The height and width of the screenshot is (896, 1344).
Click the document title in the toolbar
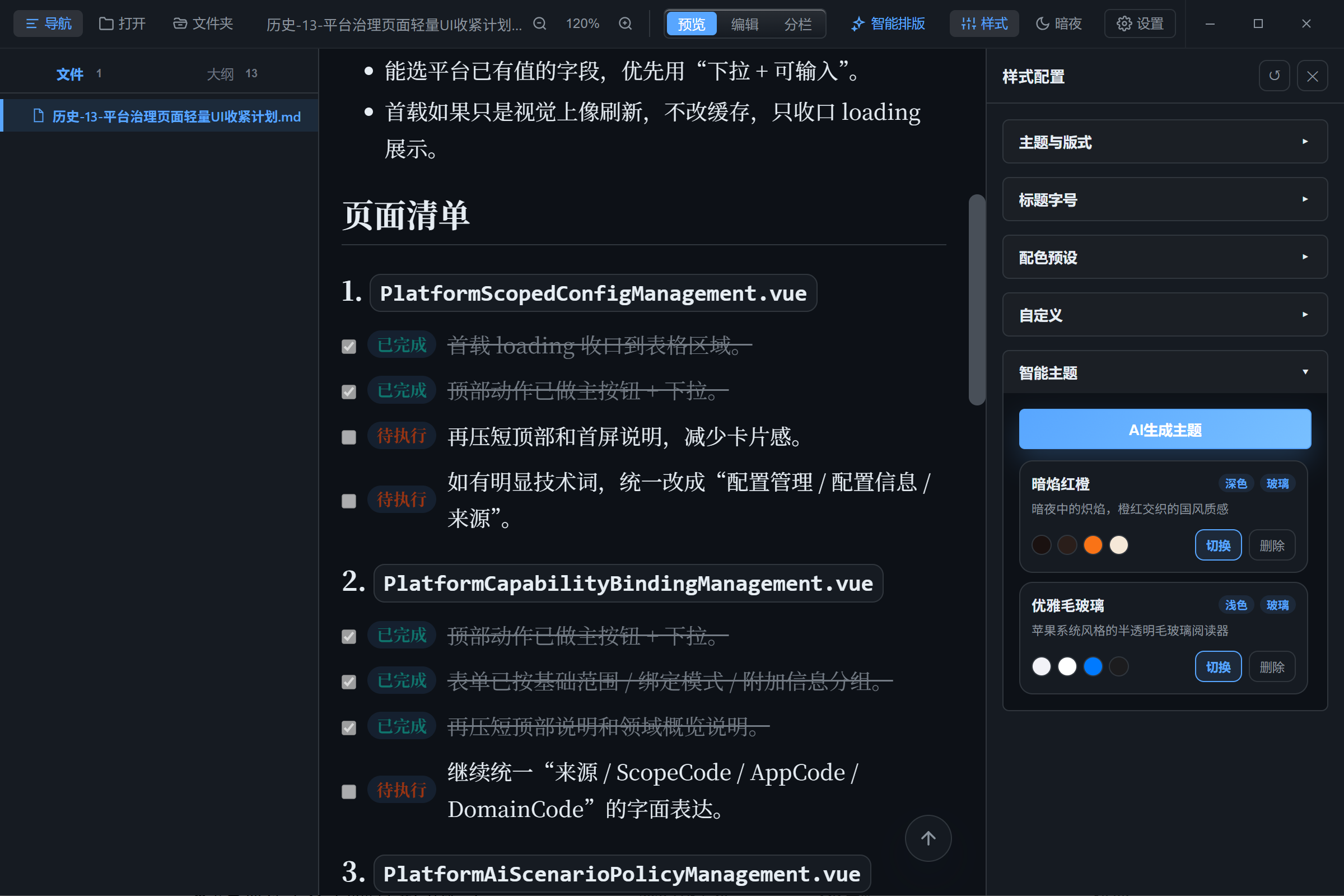click(x=394, y=24)
